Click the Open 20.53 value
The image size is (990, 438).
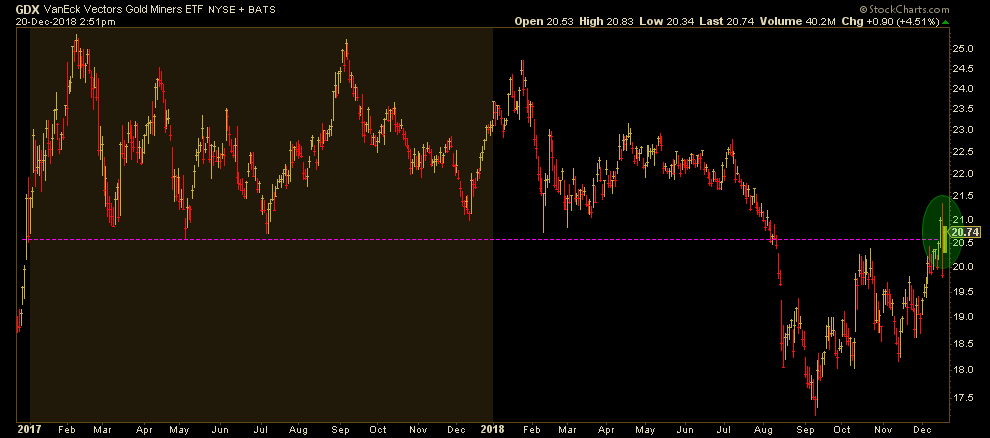[x=539, y=21]
